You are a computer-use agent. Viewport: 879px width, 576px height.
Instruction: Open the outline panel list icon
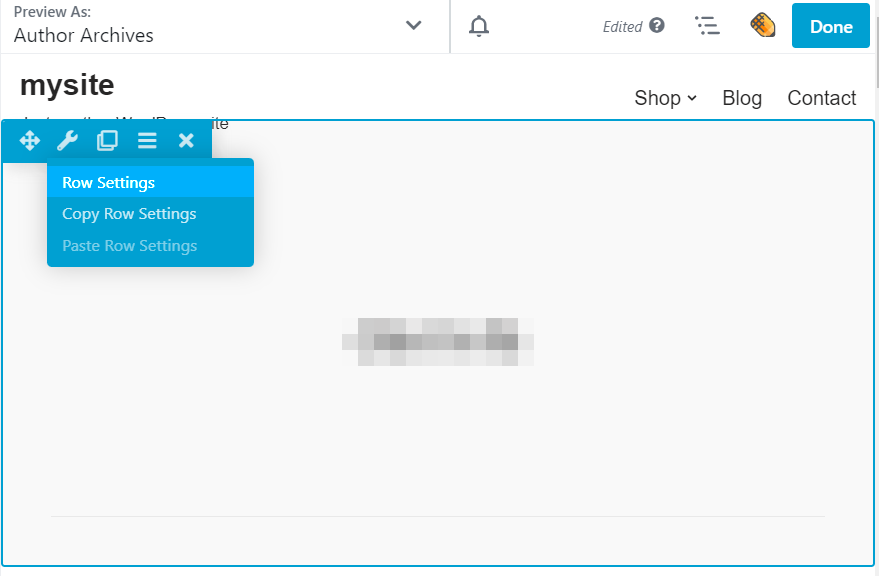707,26
